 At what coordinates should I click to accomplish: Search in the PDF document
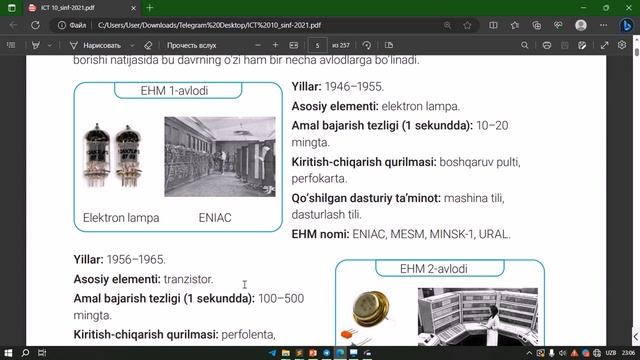[524, 45]
